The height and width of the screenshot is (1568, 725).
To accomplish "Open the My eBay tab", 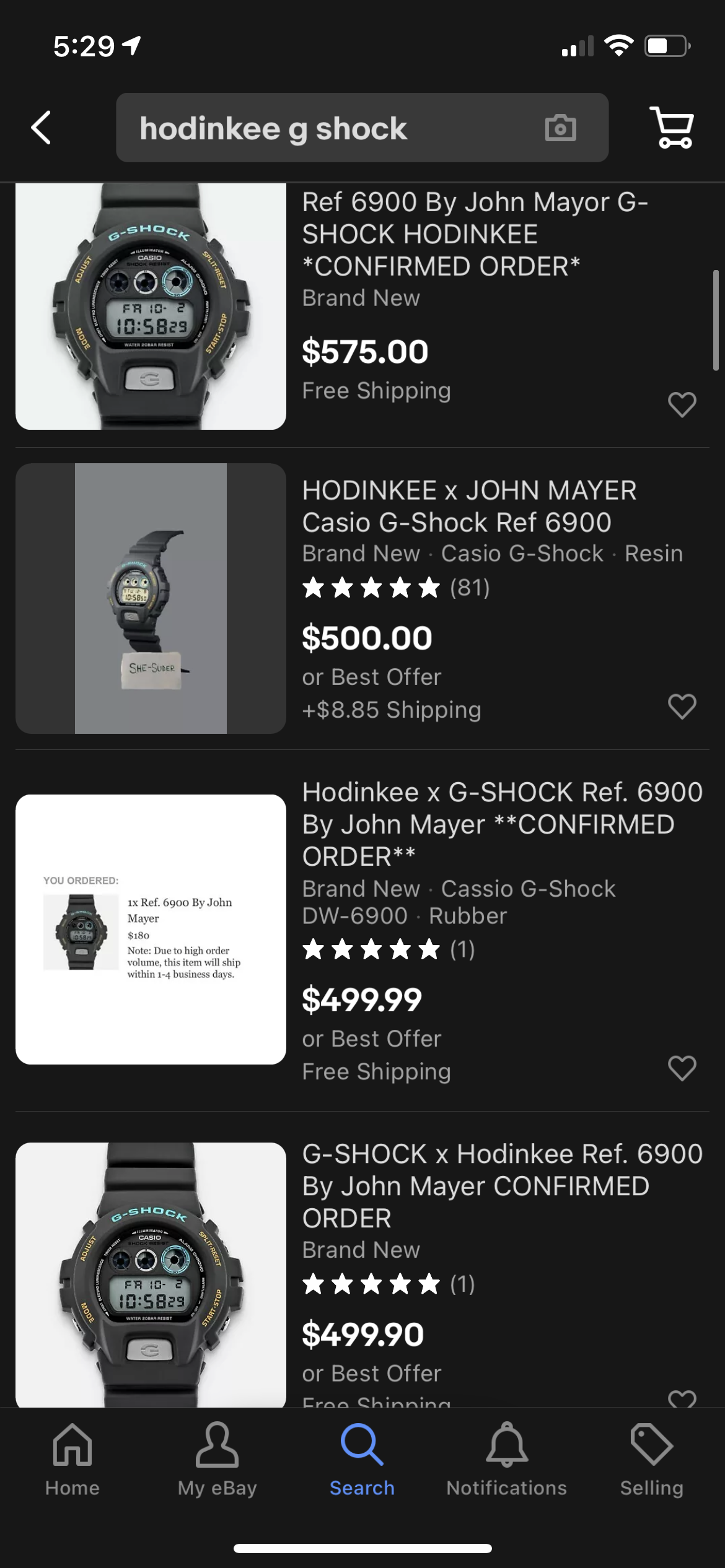I will tap(217, 1459).
